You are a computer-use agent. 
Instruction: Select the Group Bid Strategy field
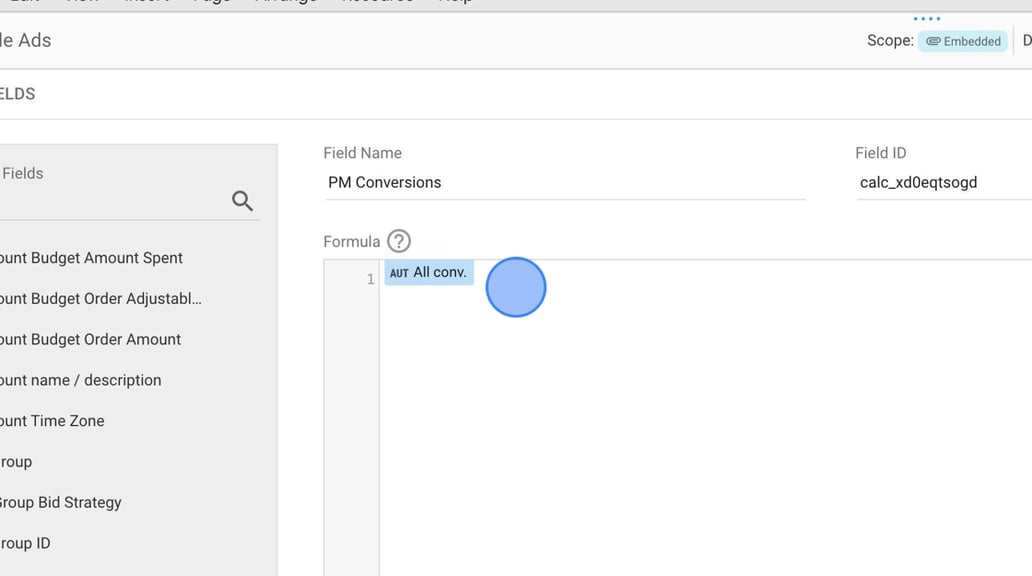pos(62,502)
